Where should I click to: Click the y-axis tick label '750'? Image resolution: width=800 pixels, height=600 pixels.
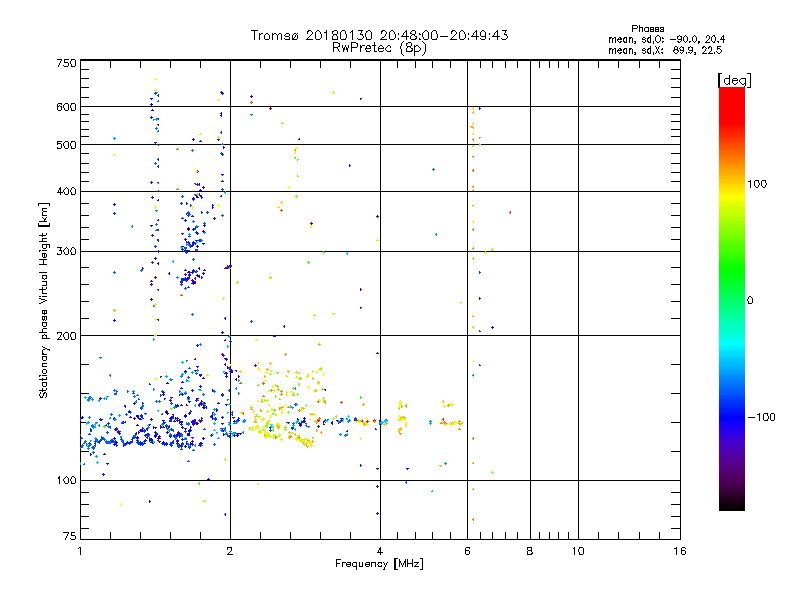pos(66,63)
